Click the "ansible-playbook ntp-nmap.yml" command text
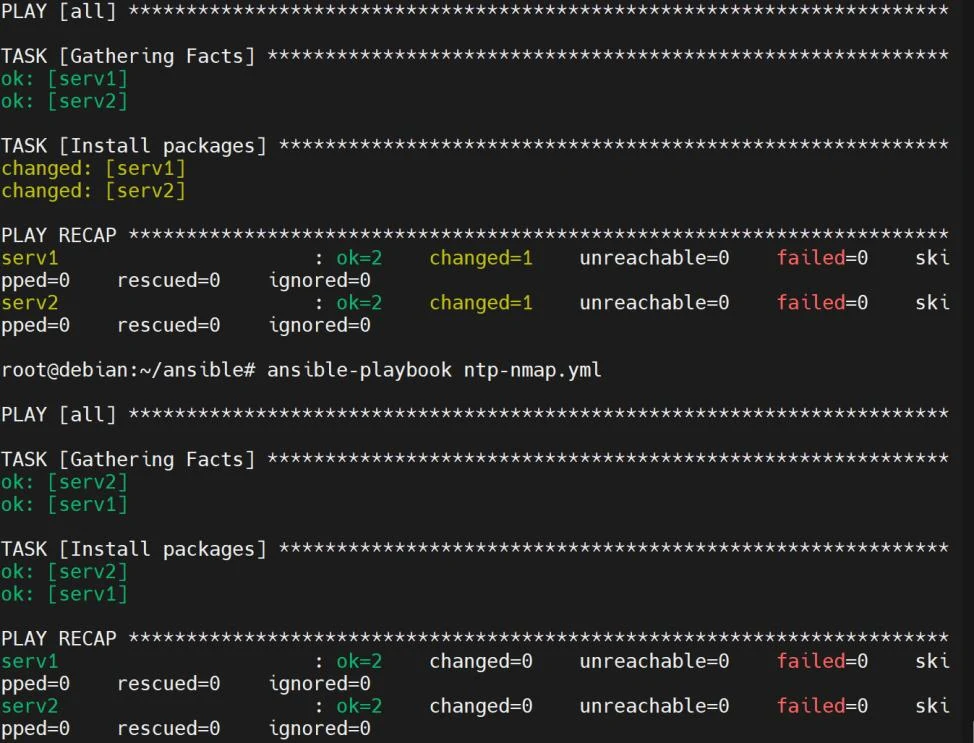Viewport: 974px width, 743px height. (434, 370)
